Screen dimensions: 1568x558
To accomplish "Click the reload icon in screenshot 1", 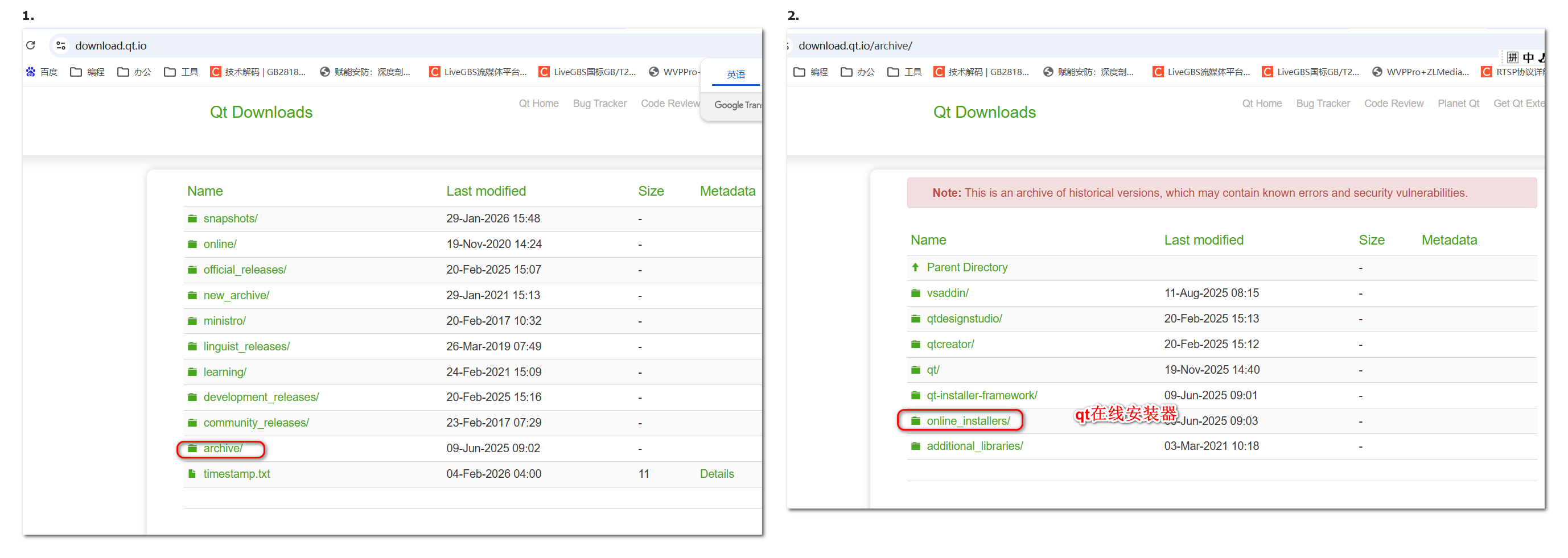I will (x=30, y=45).
